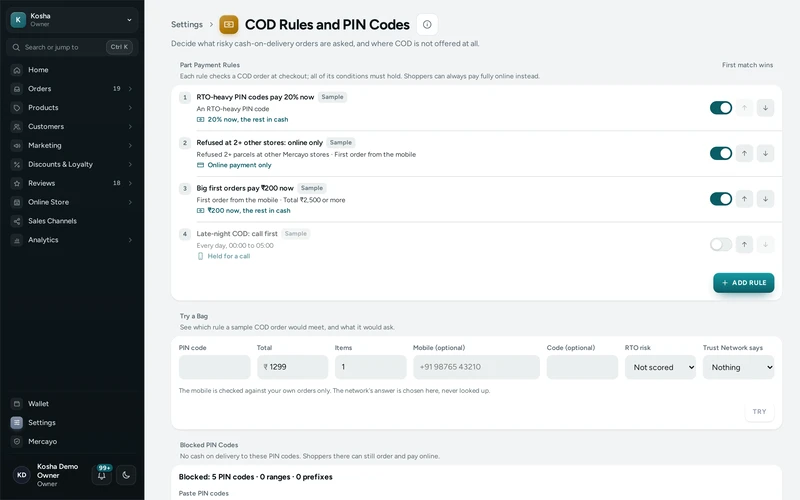Enable the Late-night COD rule
Image resolution: width=800 pixels, height=500 pixels.
pos(720,244)
